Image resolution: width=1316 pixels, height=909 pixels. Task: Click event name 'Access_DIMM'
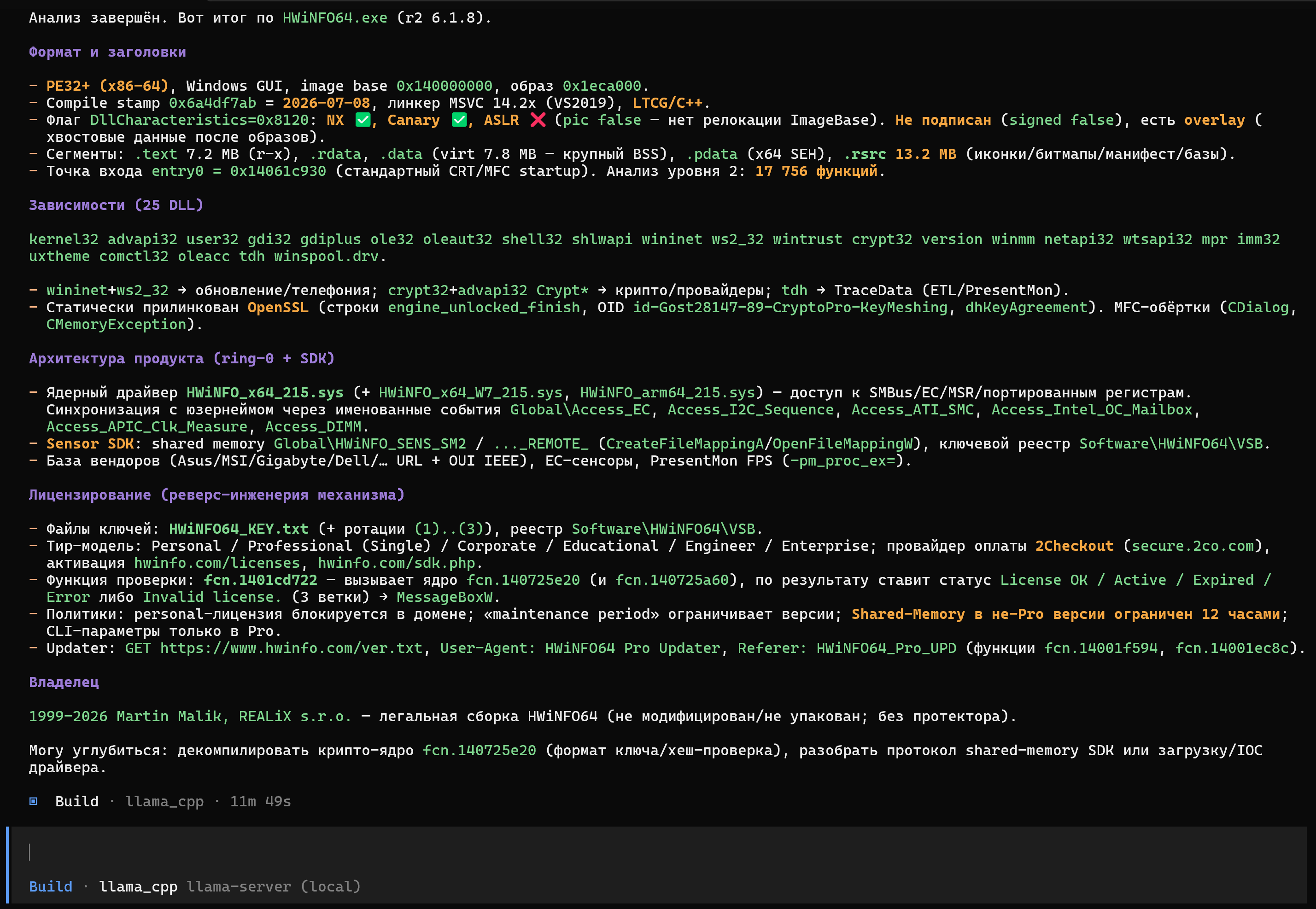point(313,426)
